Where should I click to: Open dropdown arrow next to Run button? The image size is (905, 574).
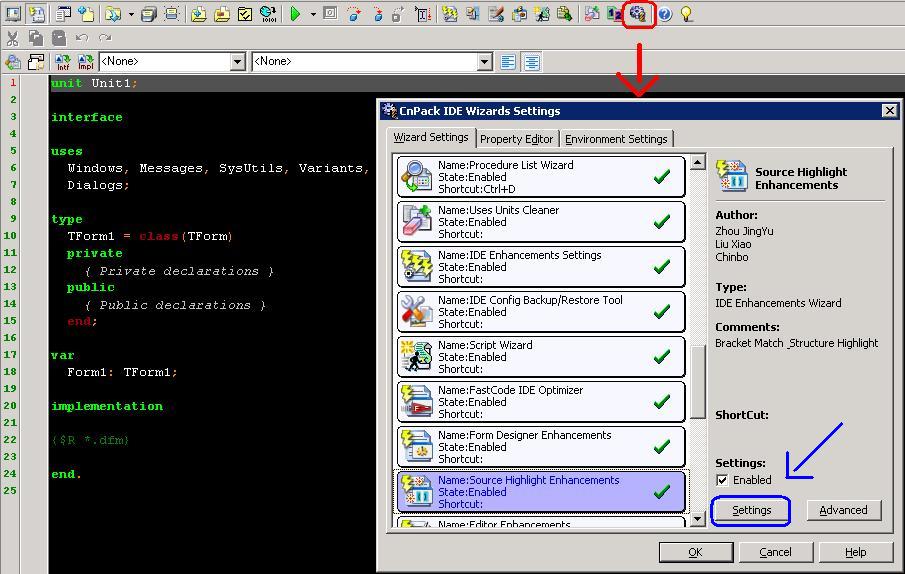coord(313,14)
